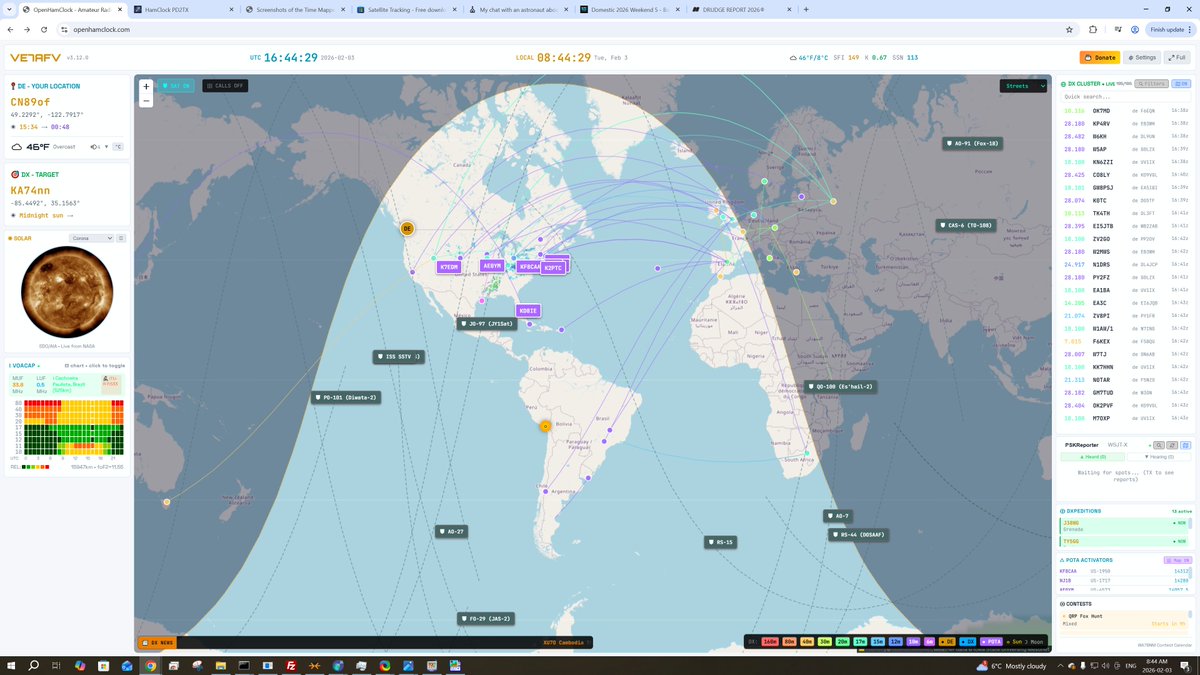Select KF8CAA in POTA Activators list
This screenshot has width=1200, height=675.
(x=1126, y=571)
